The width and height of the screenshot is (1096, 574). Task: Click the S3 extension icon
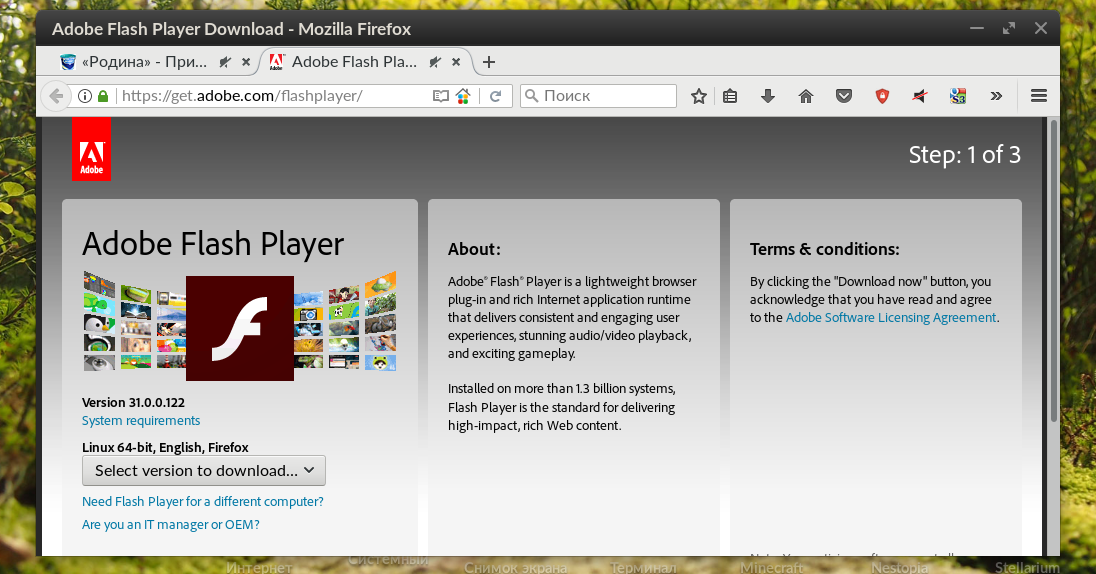958,96
